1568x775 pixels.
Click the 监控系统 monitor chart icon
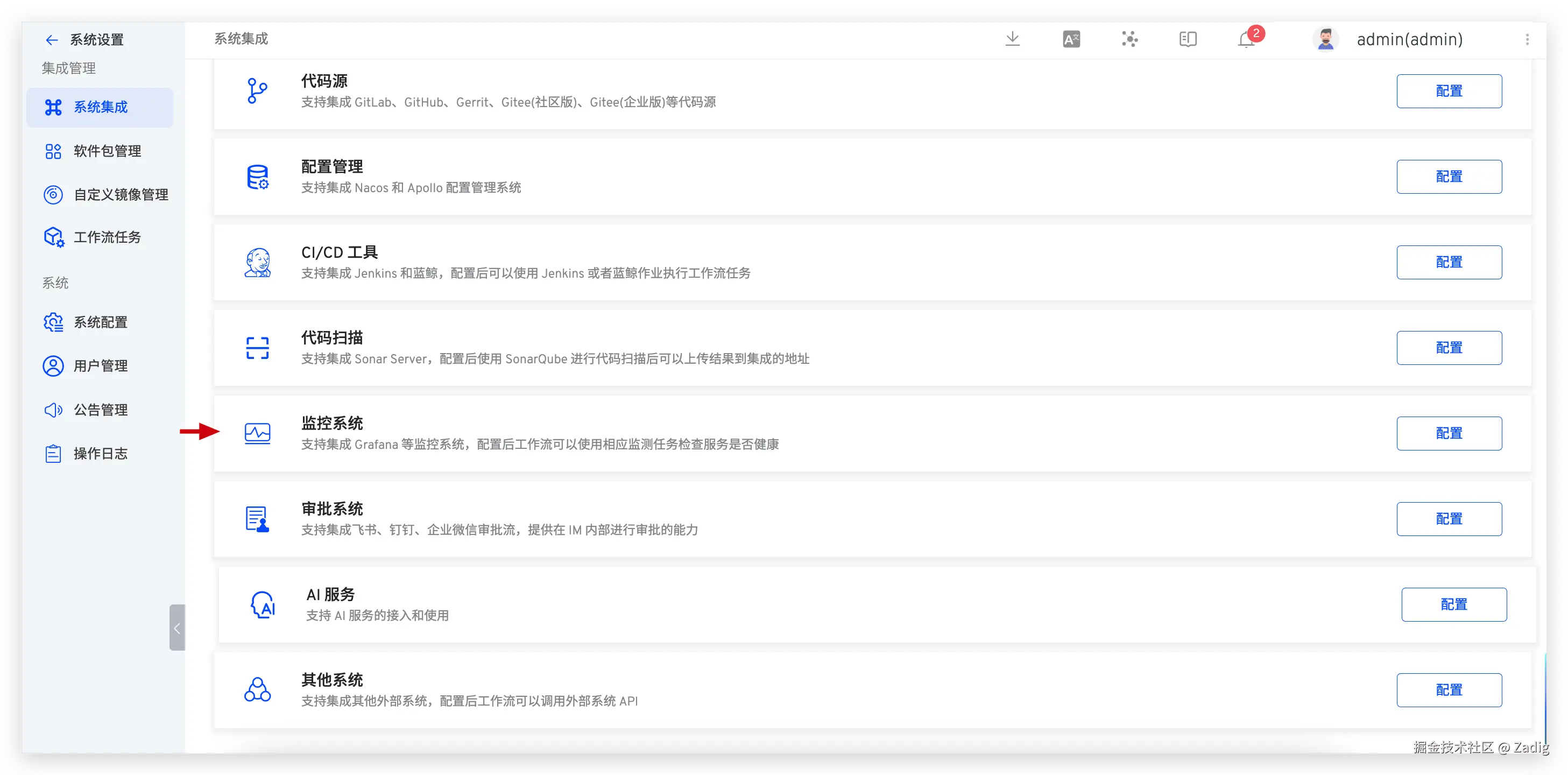tap(258, 433)
